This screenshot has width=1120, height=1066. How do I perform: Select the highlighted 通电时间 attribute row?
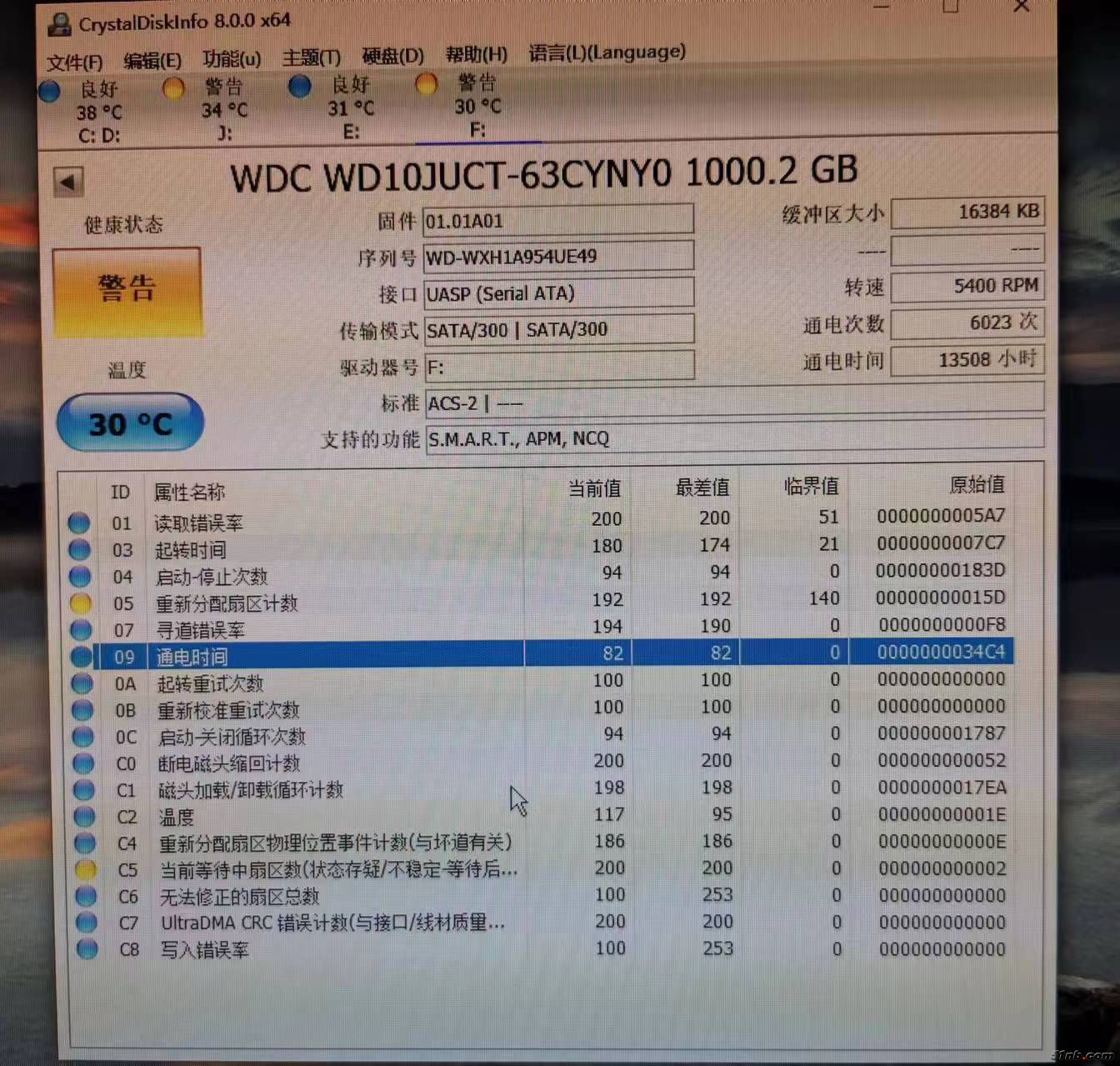coord(540,653)
